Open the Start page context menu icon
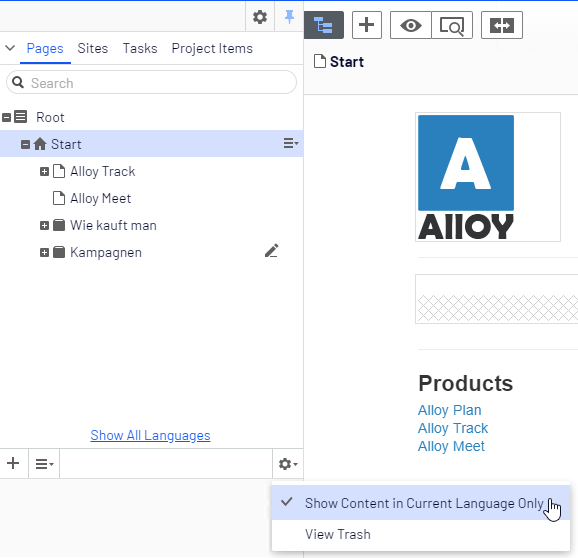 coord(291,143)
